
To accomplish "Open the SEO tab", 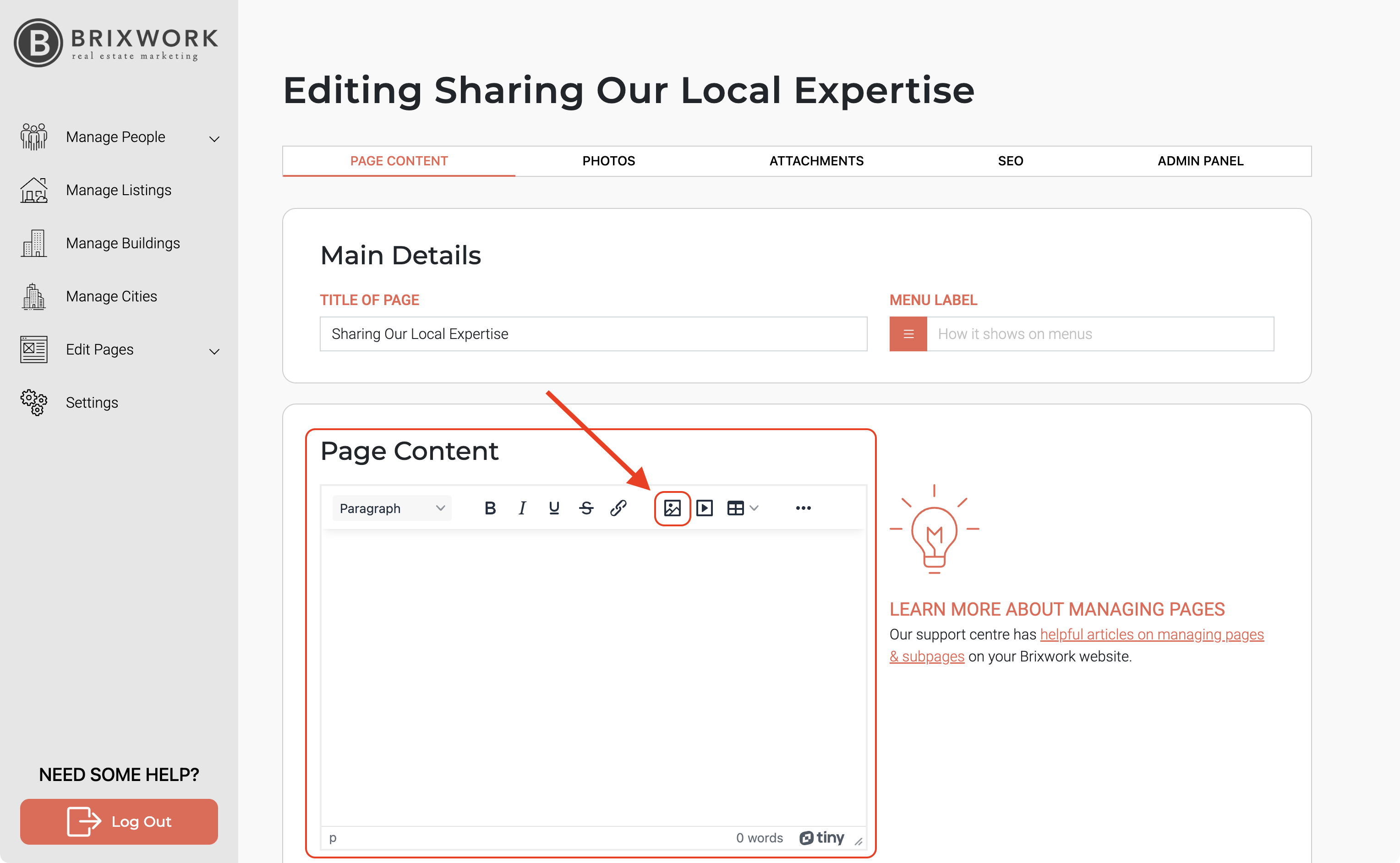I will [1010, 161].
